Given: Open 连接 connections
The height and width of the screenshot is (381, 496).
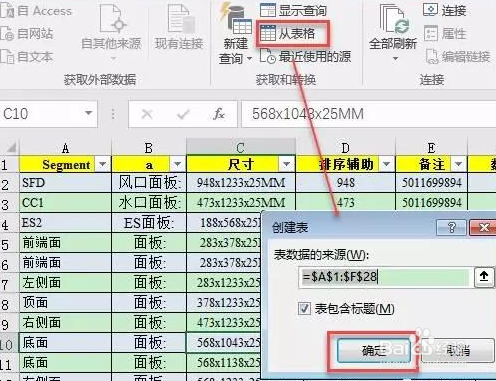Looking at the screenshot, I should pyautogui.click(x=445, y=10).
